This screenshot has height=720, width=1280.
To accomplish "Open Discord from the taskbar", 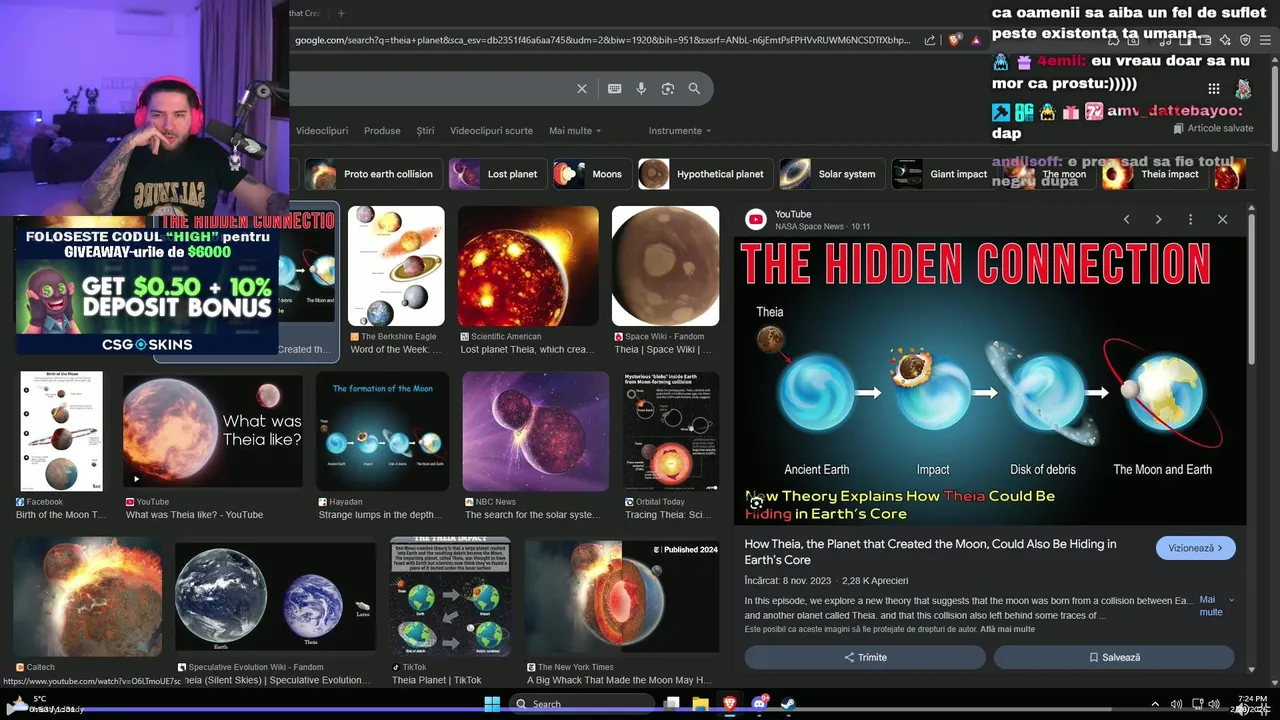I will point(759,704).
